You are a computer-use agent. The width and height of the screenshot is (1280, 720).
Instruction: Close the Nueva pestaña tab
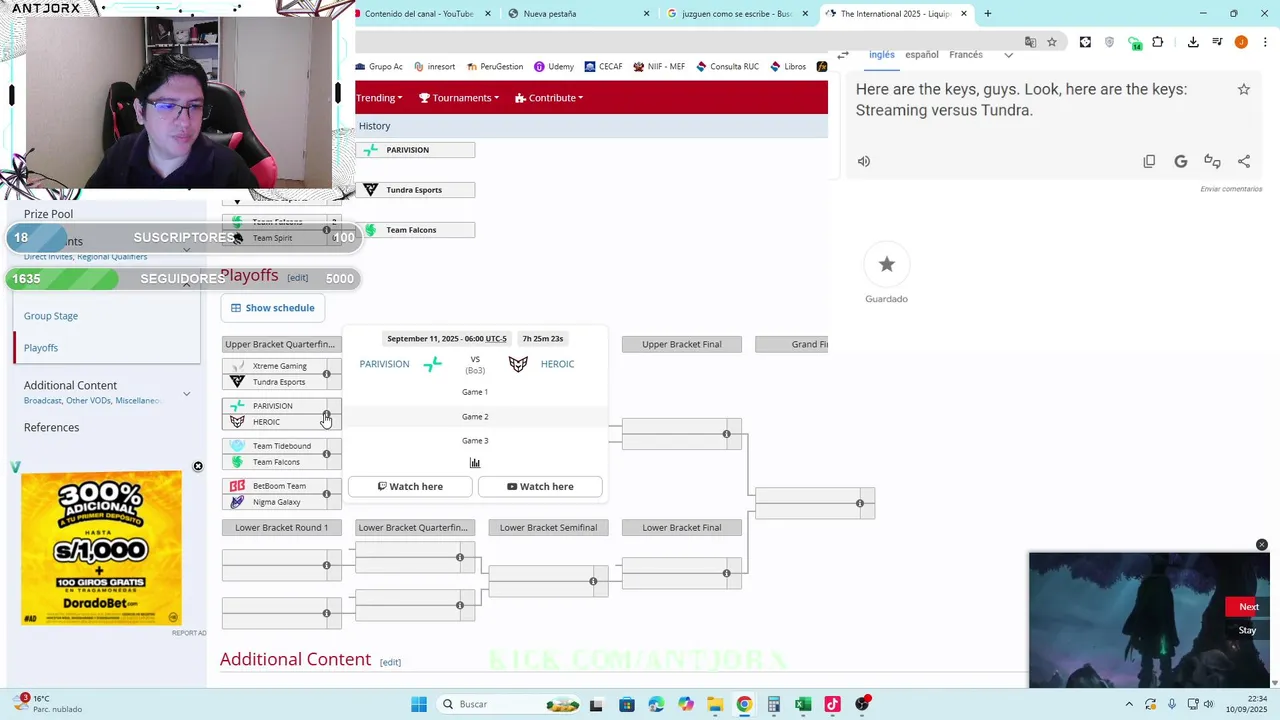point(646,14)
